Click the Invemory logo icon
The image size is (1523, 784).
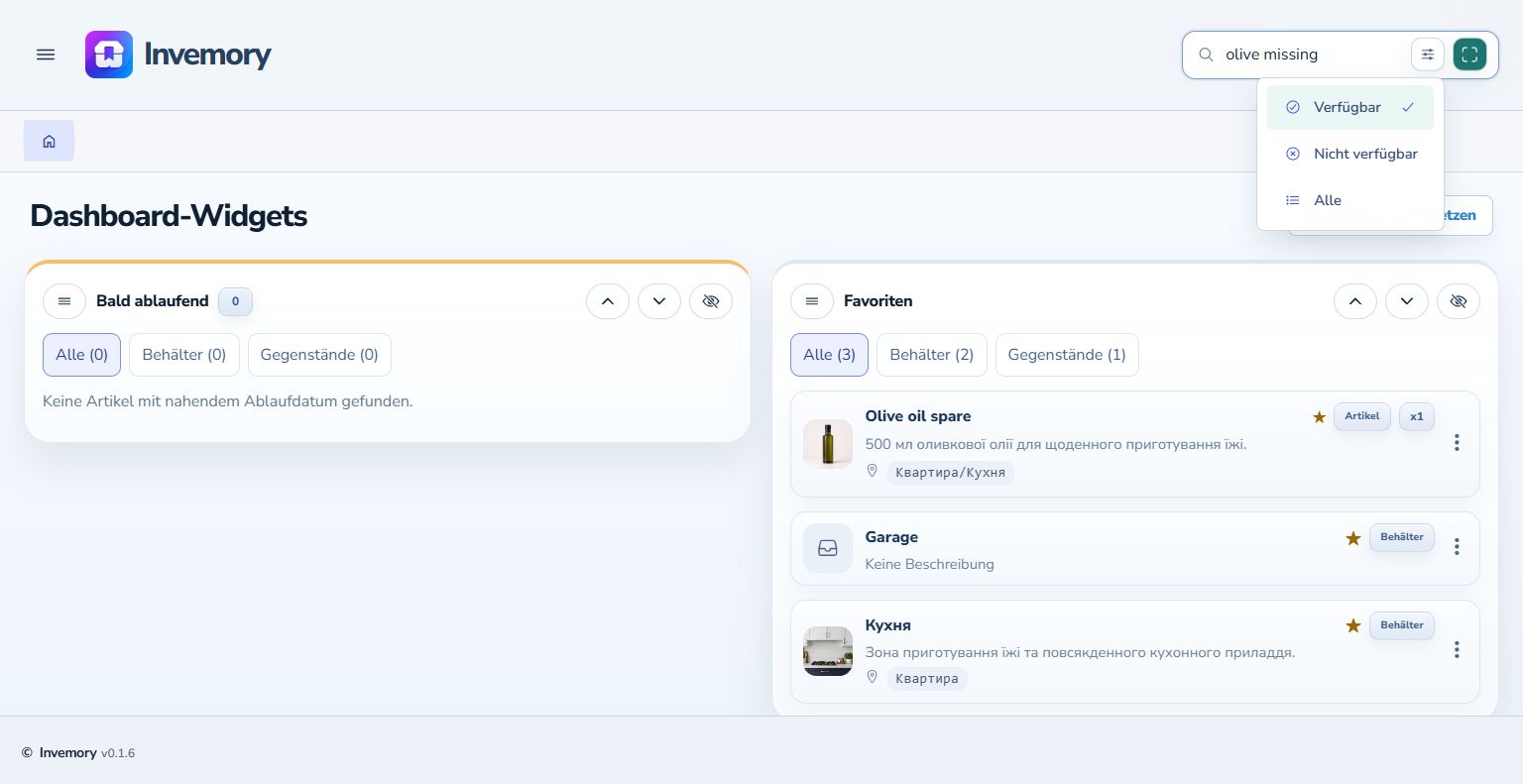tap(109, 55)
